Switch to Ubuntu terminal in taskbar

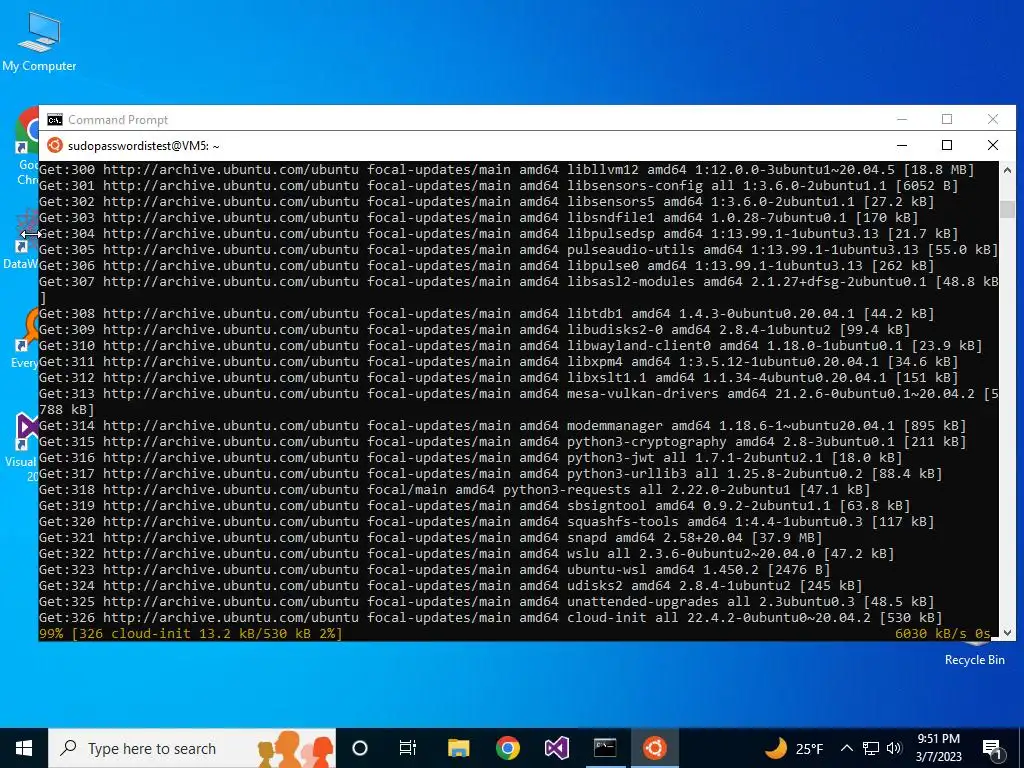pyautogui.click(x=654, y=748)
